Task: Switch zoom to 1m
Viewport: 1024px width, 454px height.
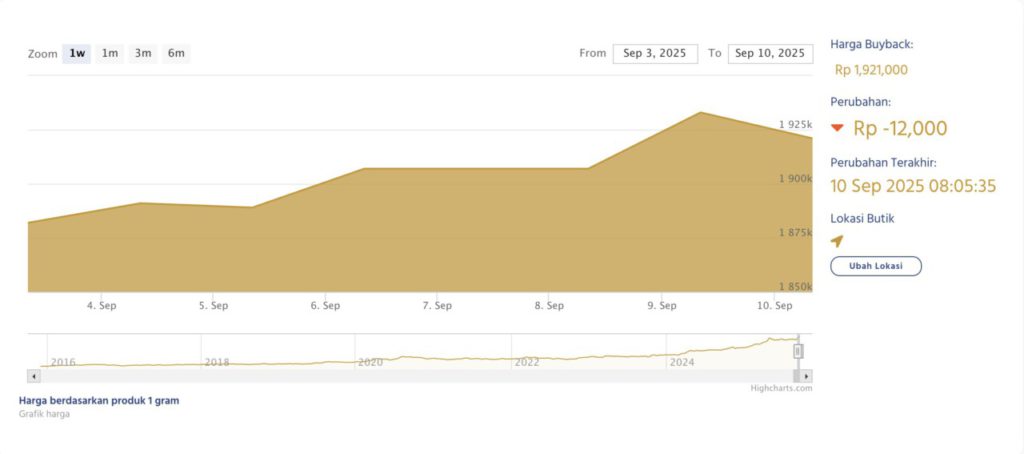Action: [110, 53]
